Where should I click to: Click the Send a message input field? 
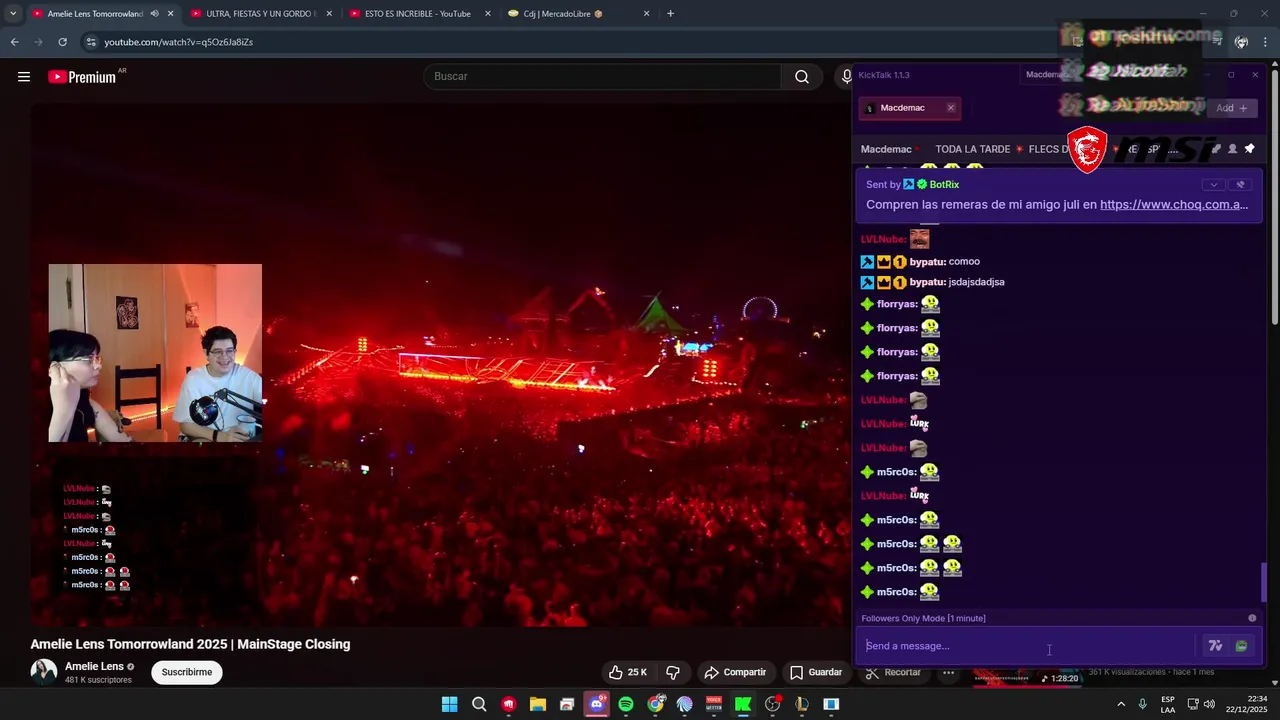point(1029,646)
